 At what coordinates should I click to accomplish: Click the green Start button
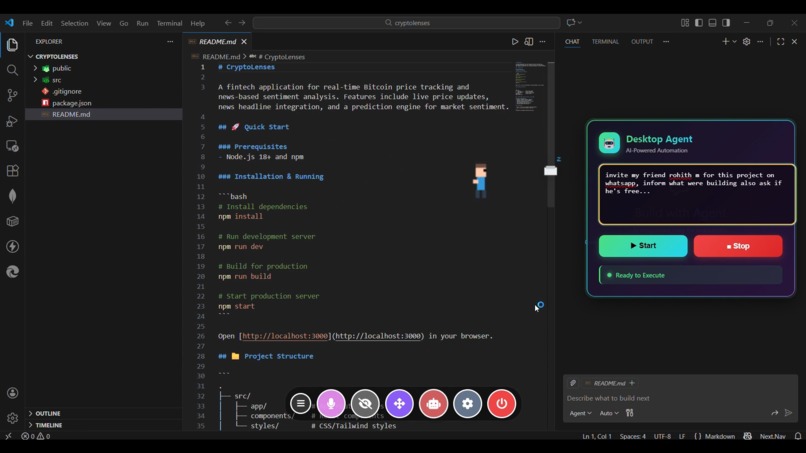click(643, 246)
